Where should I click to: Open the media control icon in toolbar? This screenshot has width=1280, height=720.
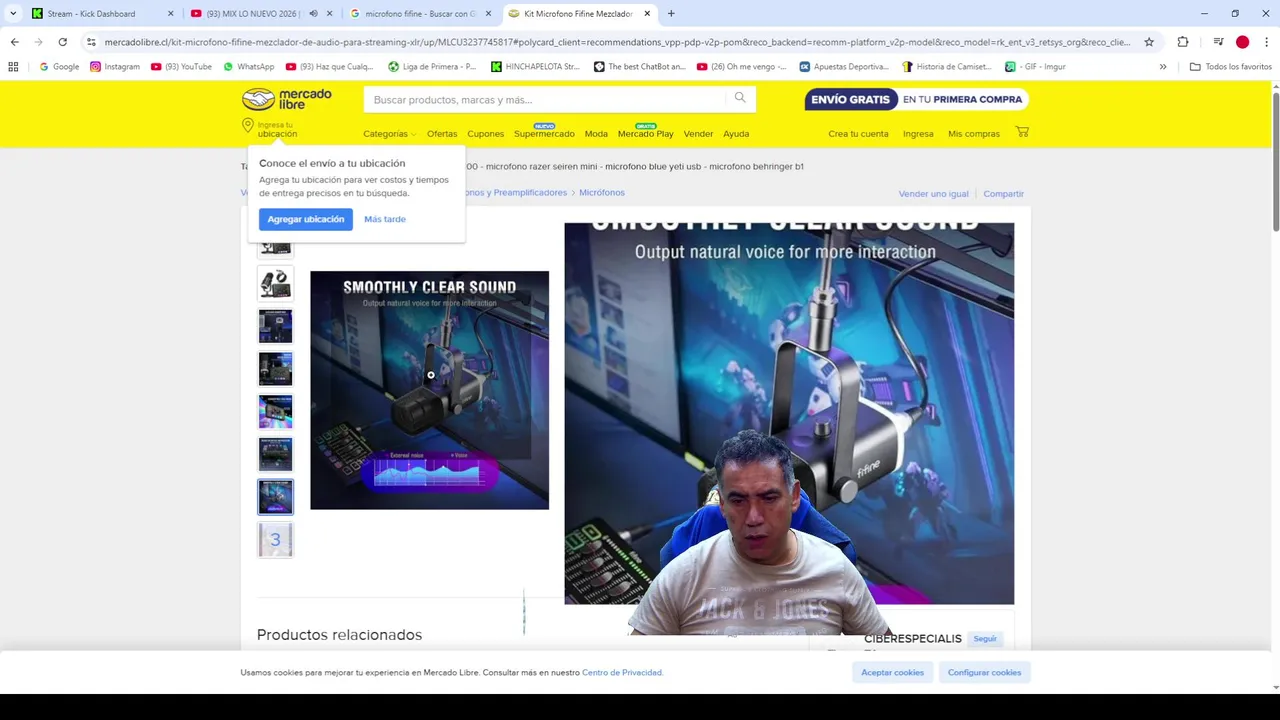1218,42
